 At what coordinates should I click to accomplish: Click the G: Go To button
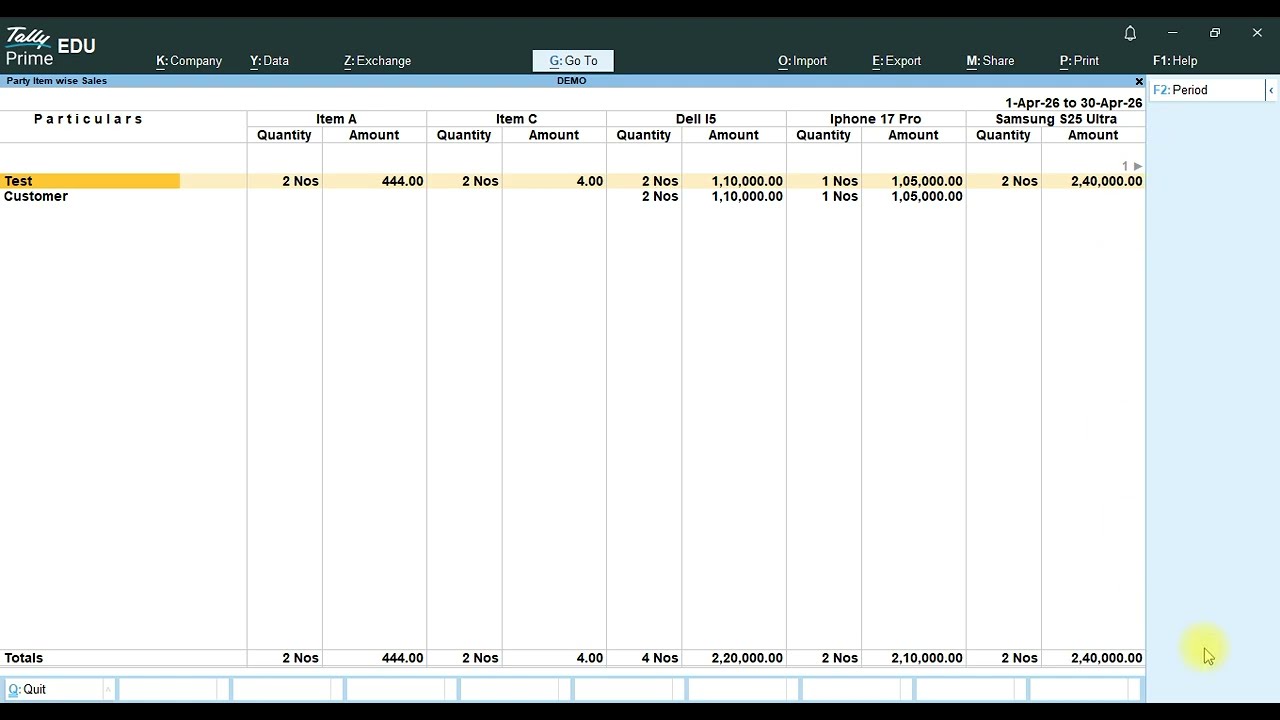(x=573, y=61)
